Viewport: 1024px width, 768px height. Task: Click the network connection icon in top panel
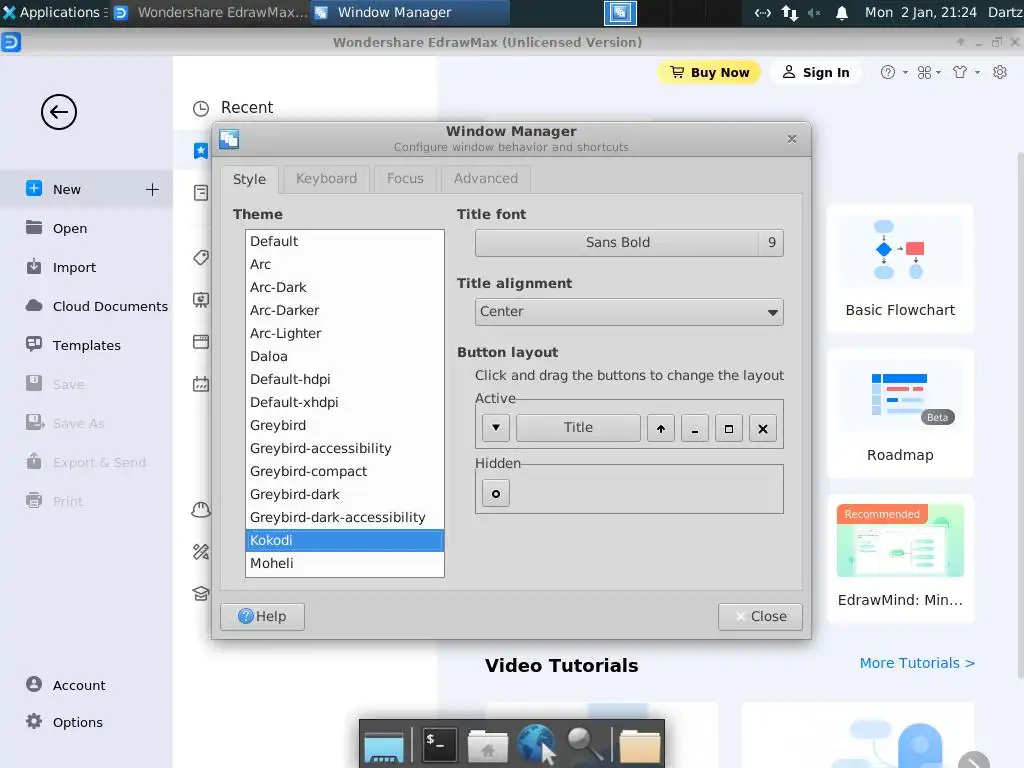[x=790, y=12]
